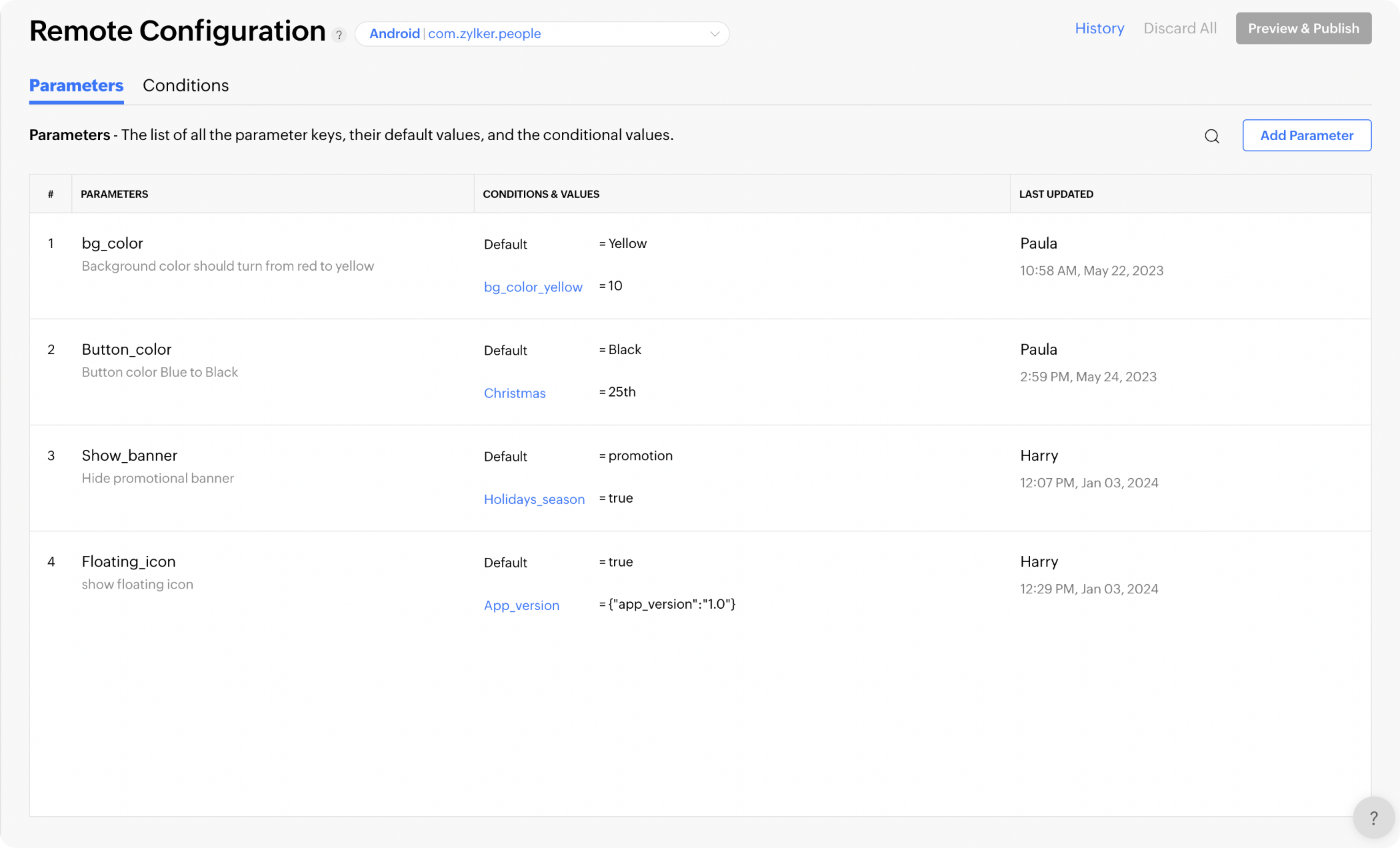Open the Holidays_season condition link
Screen dimensions: 1400x848
click(x=534, y=499)
